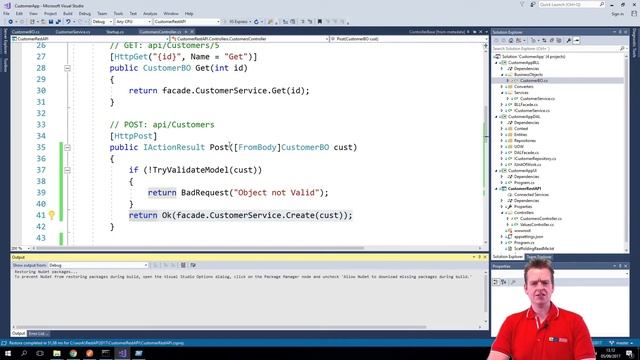Open the Debug menu
Screen dimensions: 640x360
point(84,13)
